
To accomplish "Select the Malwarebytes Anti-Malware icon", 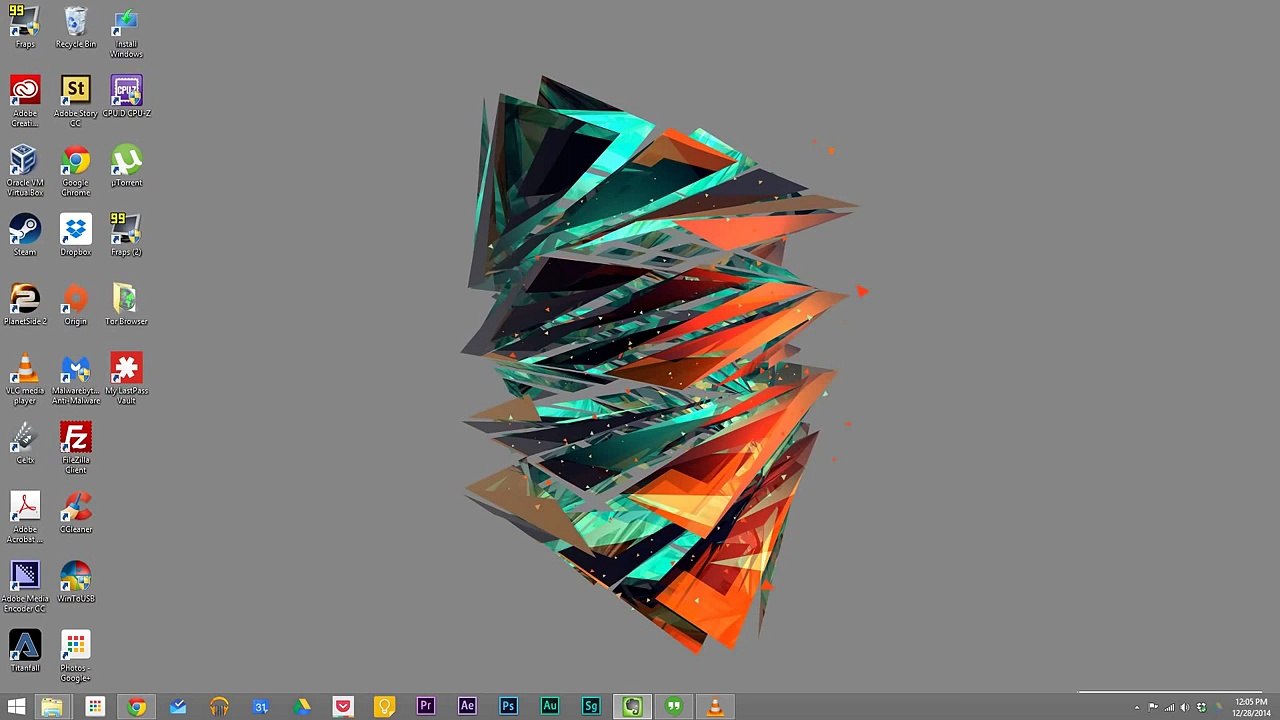I will pos(76,378).
